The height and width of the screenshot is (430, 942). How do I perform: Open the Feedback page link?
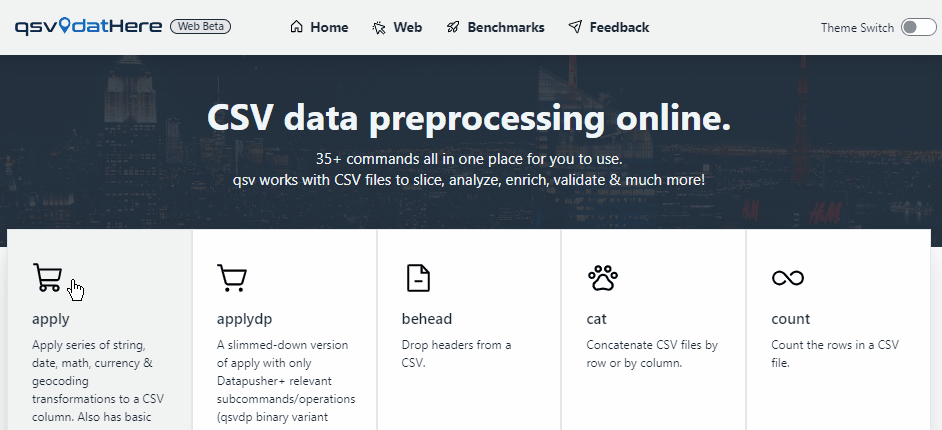pyautogui.click(x=619, y=27)
